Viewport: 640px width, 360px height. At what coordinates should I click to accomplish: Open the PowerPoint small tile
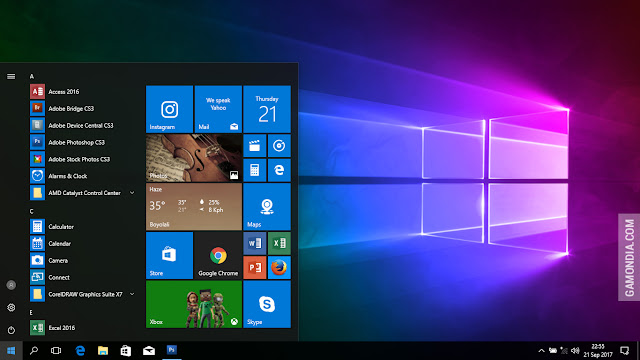(x=255, y=268)
